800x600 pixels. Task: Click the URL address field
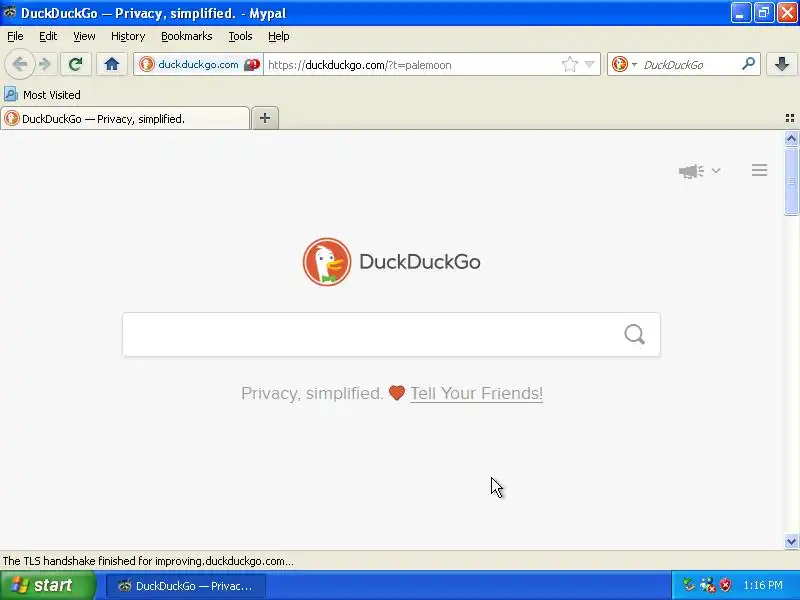[x=411, y=65]
